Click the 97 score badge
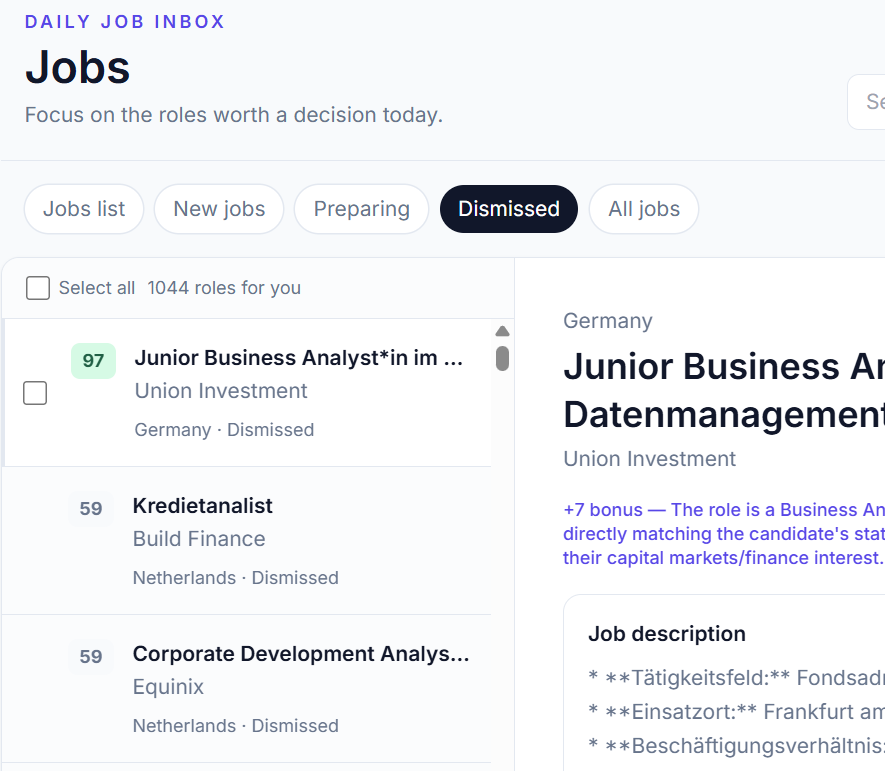The image size is (885, 771). 93,361
